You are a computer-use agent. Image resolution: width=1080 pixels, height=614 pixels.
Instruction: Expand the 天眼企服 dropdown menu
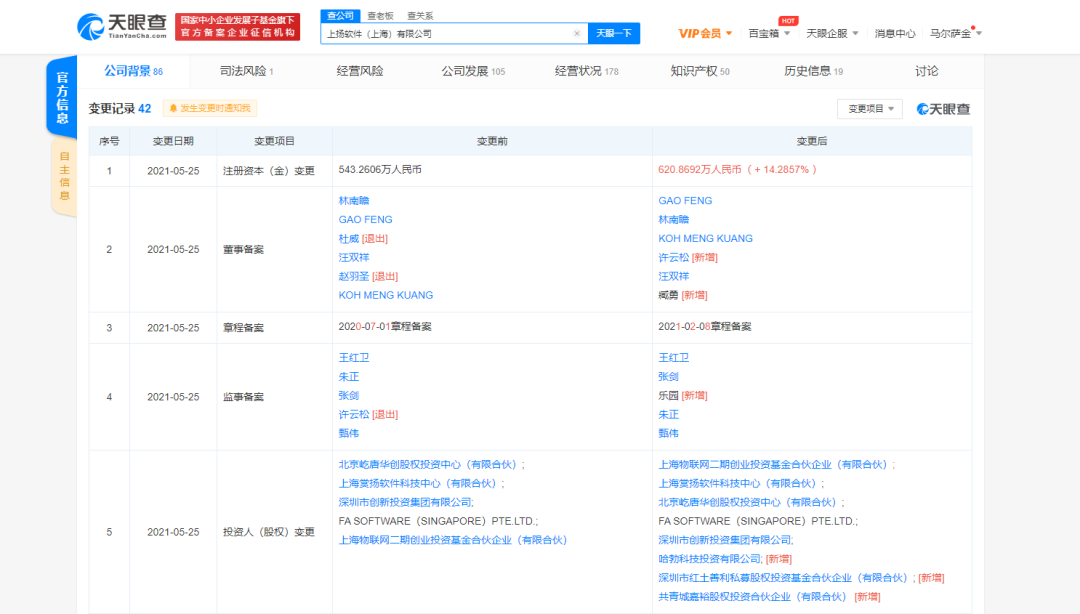(832, 33)
